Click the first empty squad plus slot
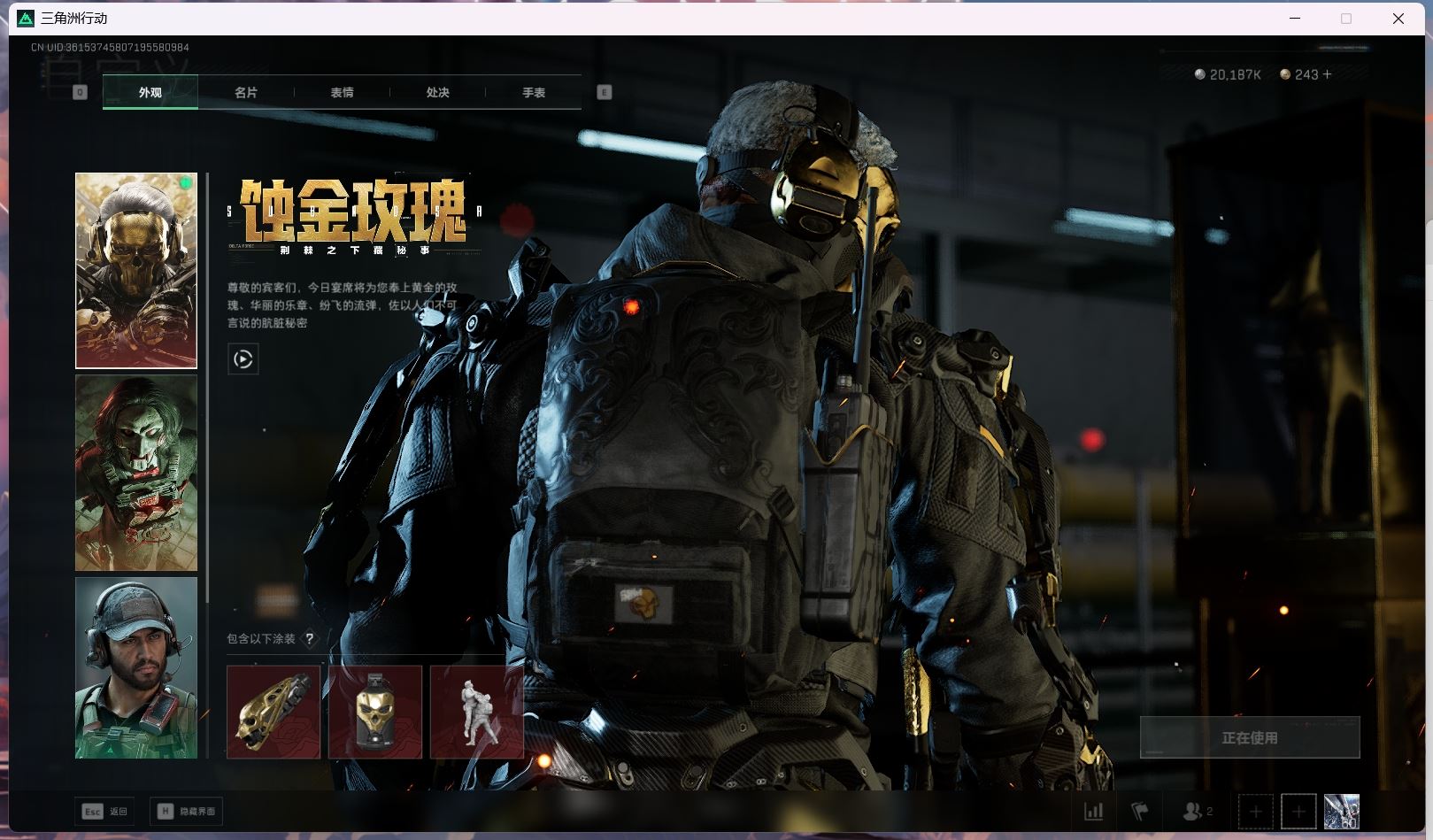This screenshot has width=1433, height=840. 1255,812
